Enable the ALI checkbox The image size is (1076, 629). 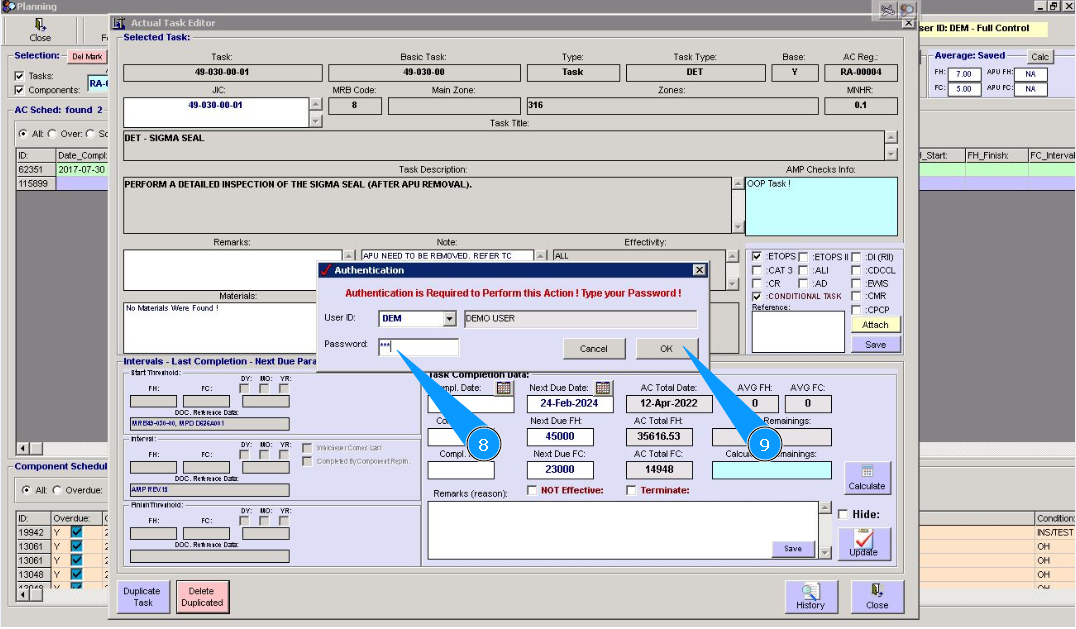pos(803,270)
